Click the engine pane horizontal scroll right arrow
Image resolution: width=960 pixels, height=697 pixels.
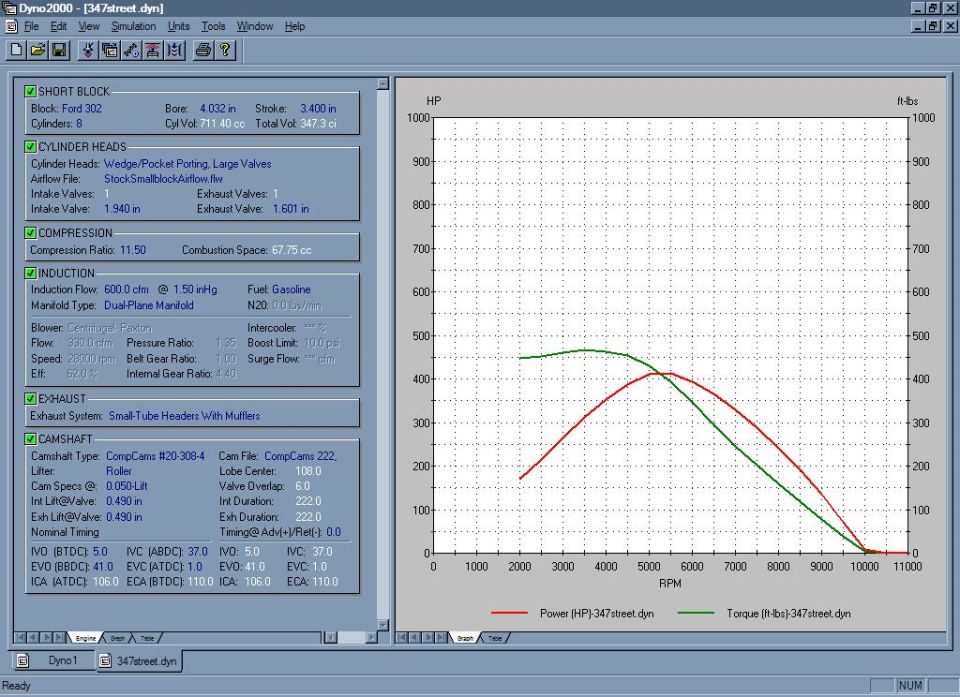[372, 638]
